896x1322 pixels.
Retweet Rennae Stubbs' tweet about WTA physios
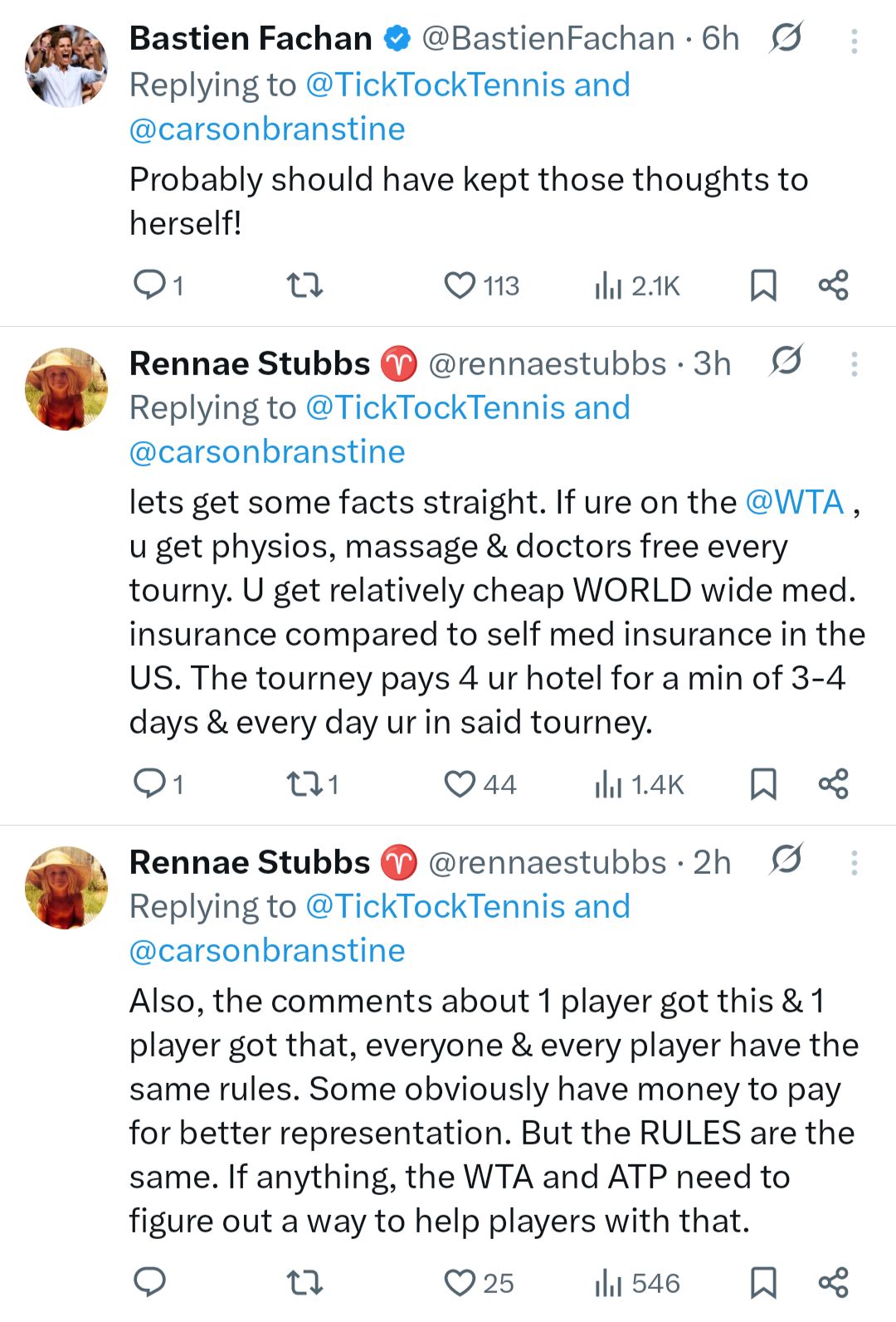(x=304, y=783)
